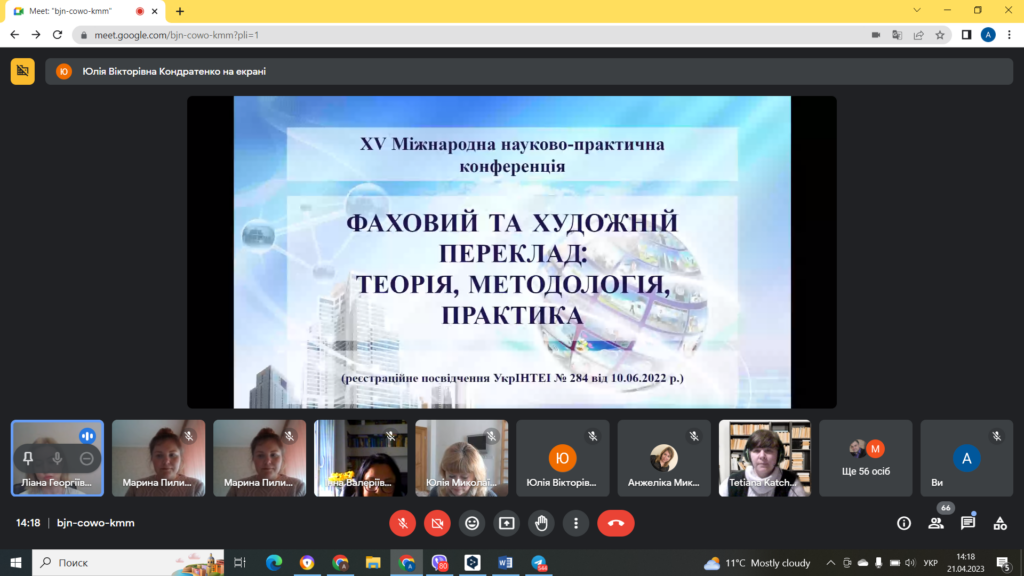Click the remove icon on Ліана's tile
This screenshot has height=576, width=1024.
pyautogui.click(x=87, y=458)
